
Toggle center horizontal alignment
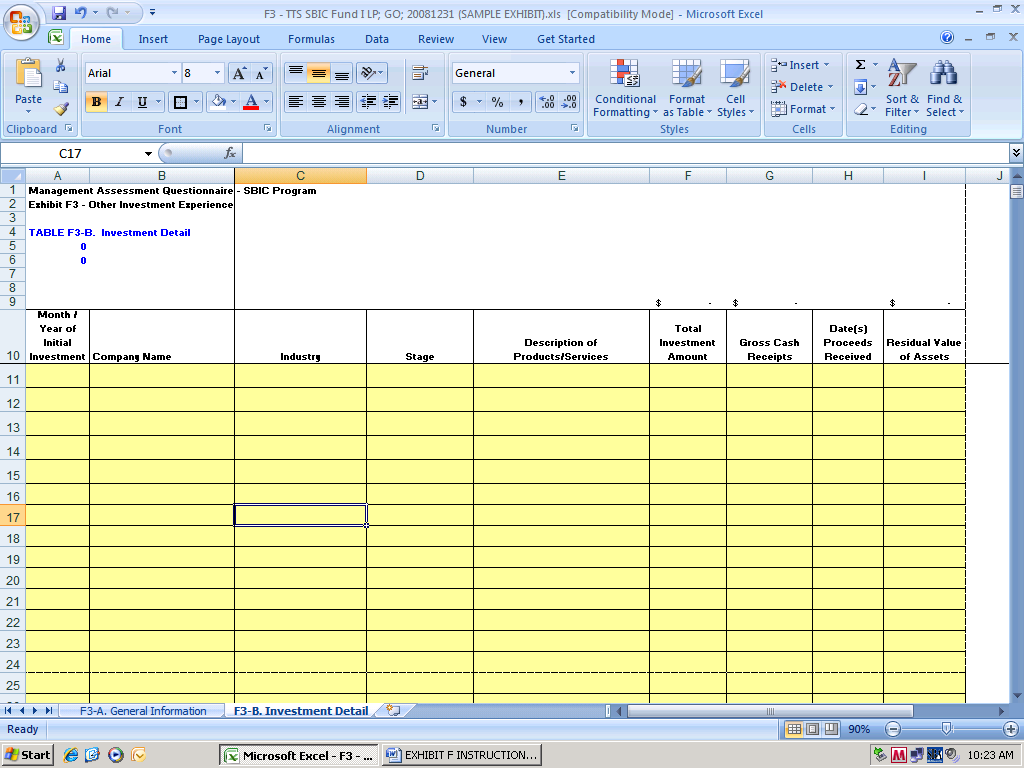tap(318, 102)
